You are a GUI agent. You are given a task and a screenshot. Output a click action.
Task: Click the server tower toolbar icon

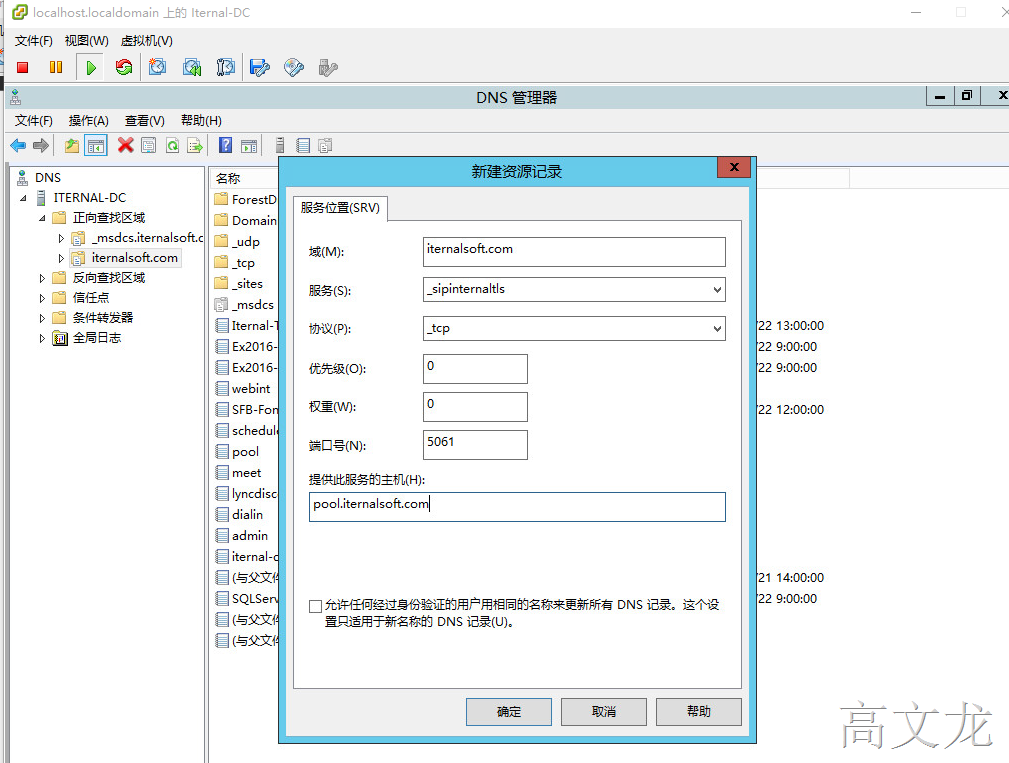tap(279, 145)
